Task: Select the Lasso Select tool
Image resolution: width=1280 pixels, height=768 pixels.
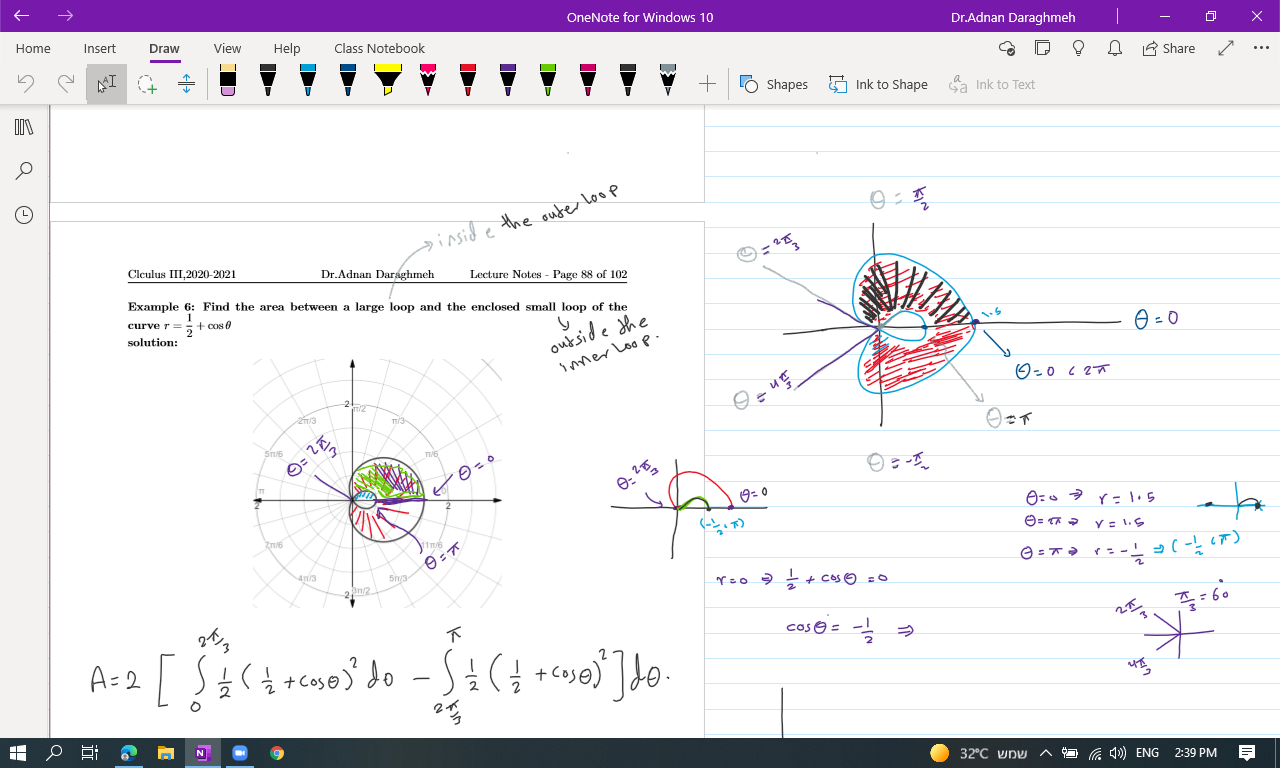Action: pyautogui.click(x=147, y=84)
